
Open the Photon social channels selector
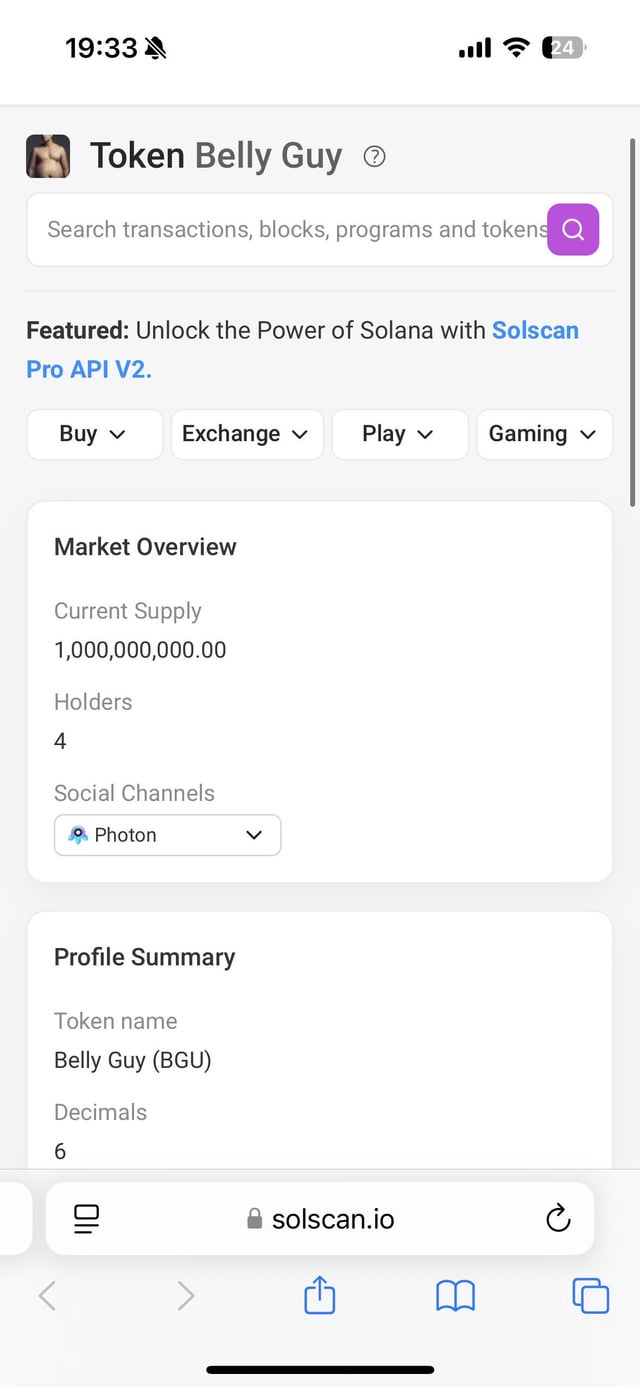point(167,835)
